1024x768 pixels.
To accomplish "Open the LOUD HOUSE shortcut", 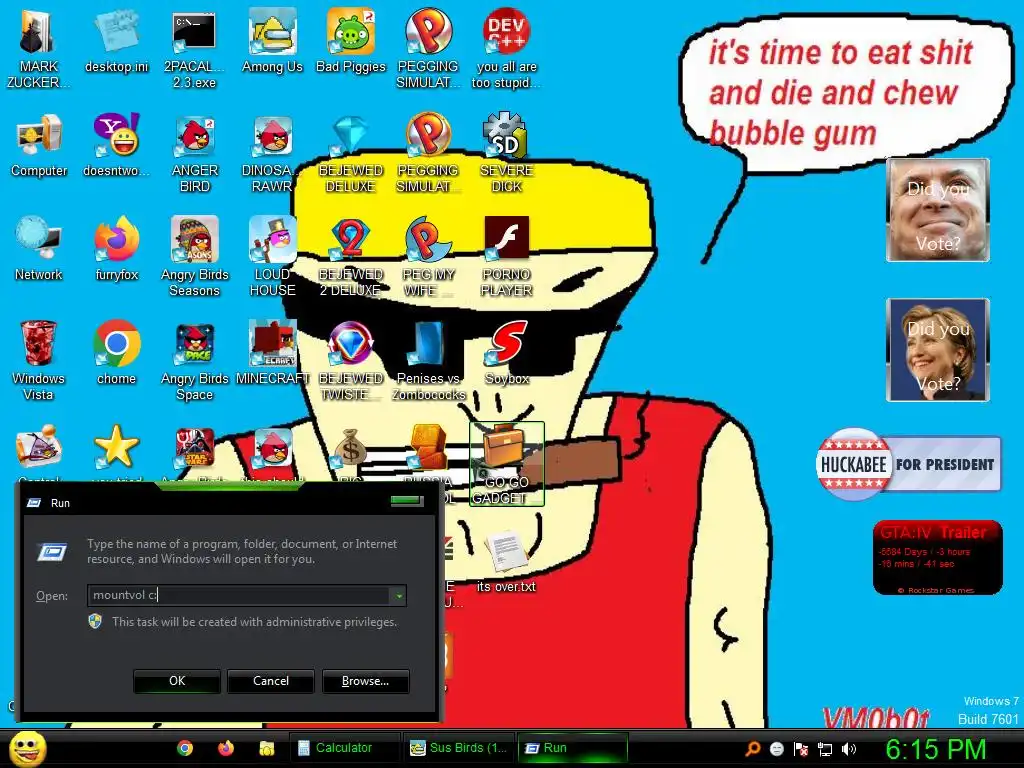I will click(x=272, y=257).
